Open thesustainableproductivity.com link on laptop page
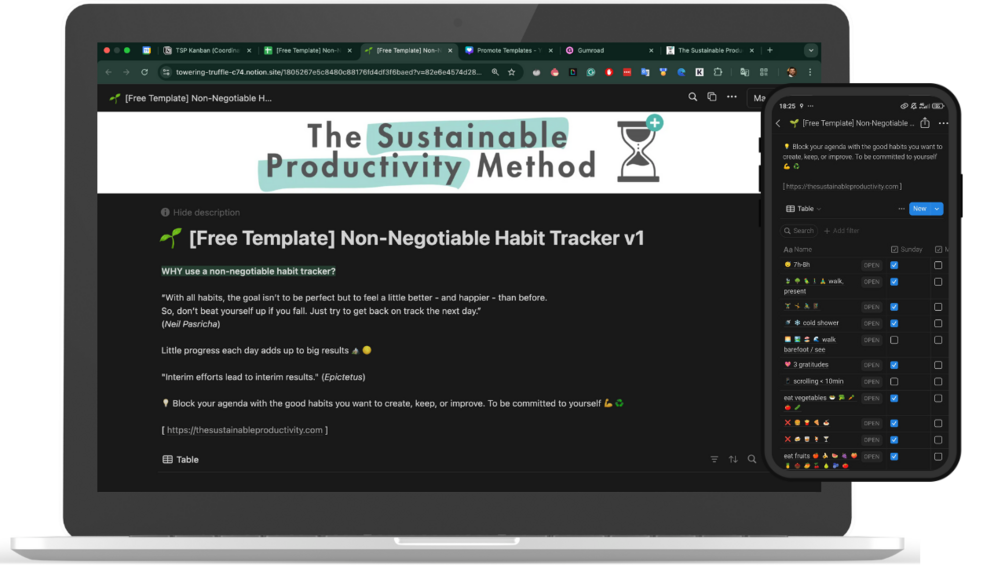This screenshot has width=1005, height=565. [244, 430]
